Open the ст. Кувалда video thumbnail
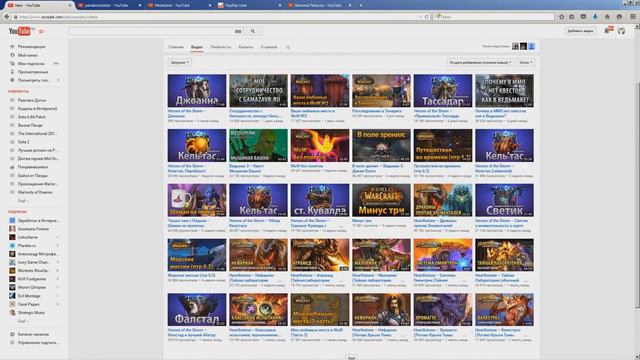Viewport: 640px width, 360px height. 320,200
